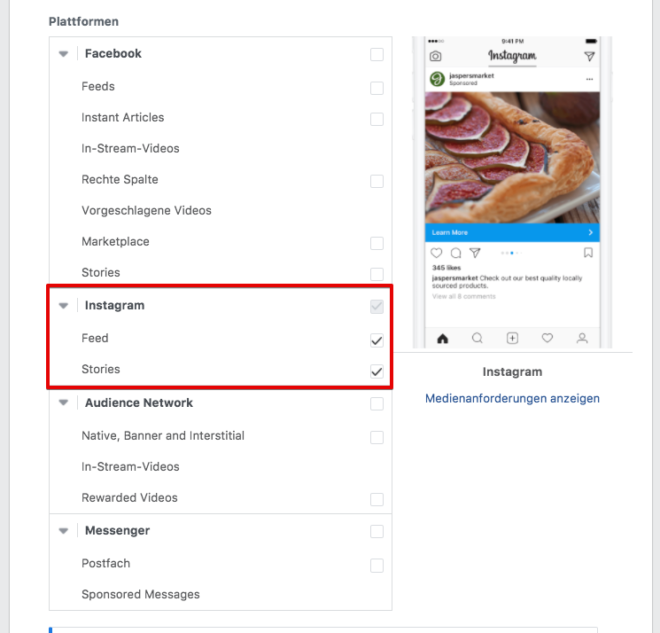Click the search magnifier in preview bottom bar
The image size is (660, 633).
click(x=477, y=338)
